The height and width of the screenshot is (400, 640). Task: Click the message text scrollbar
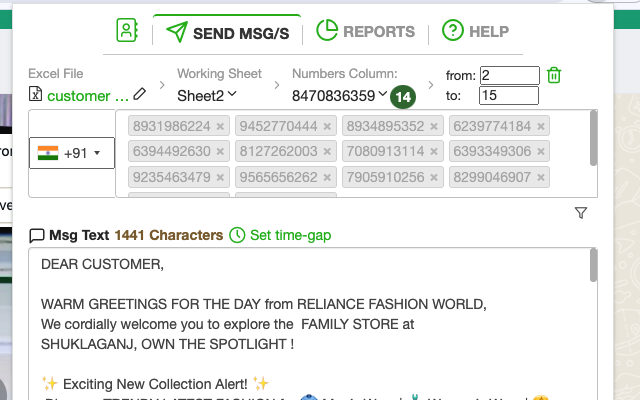594,266
